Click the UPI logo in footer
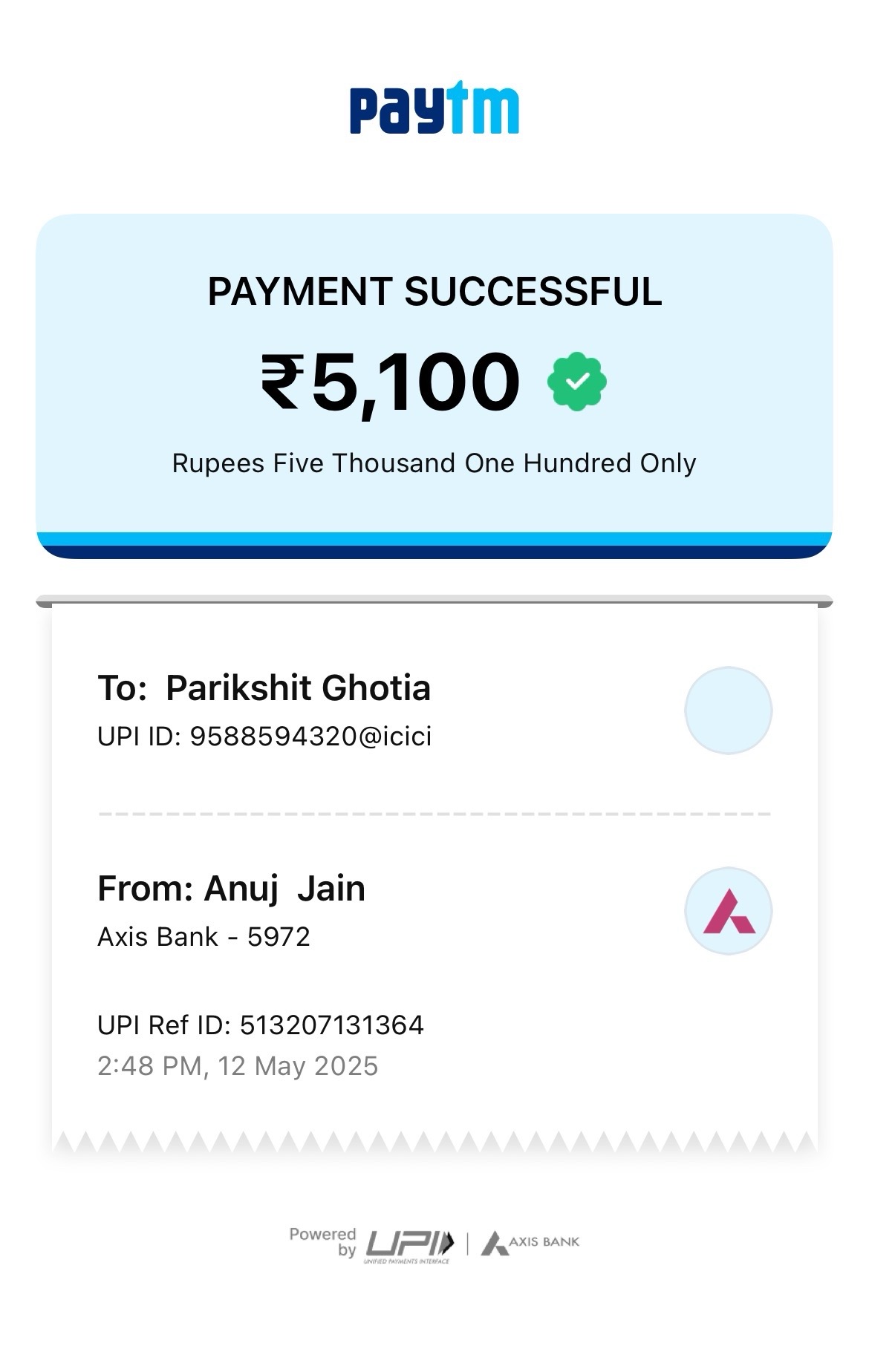Image resolution: width=869 pixels, height=1372 pixels. point(409,1245)
